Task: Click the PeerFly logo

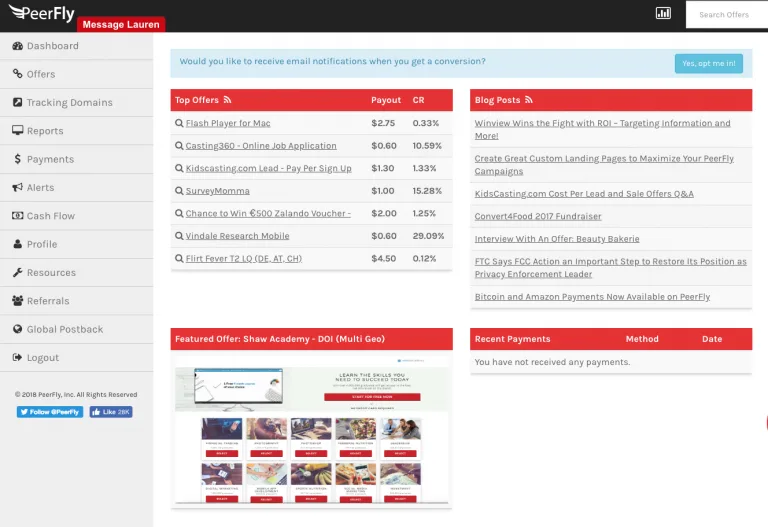Action: click(42, 13)
